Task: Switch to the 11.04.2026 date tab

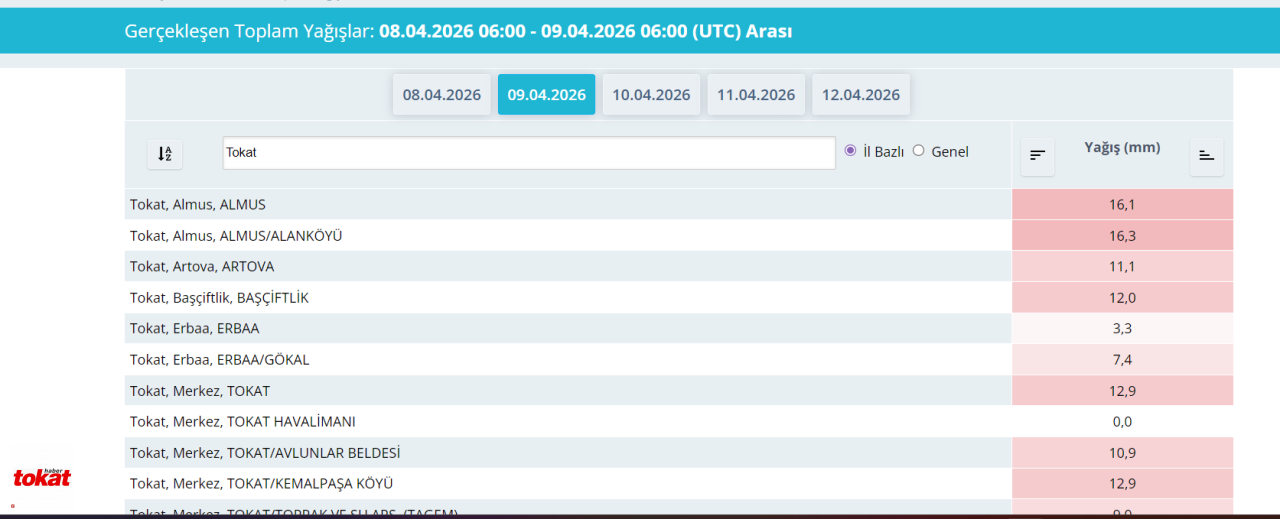Action: pos(756,95)
